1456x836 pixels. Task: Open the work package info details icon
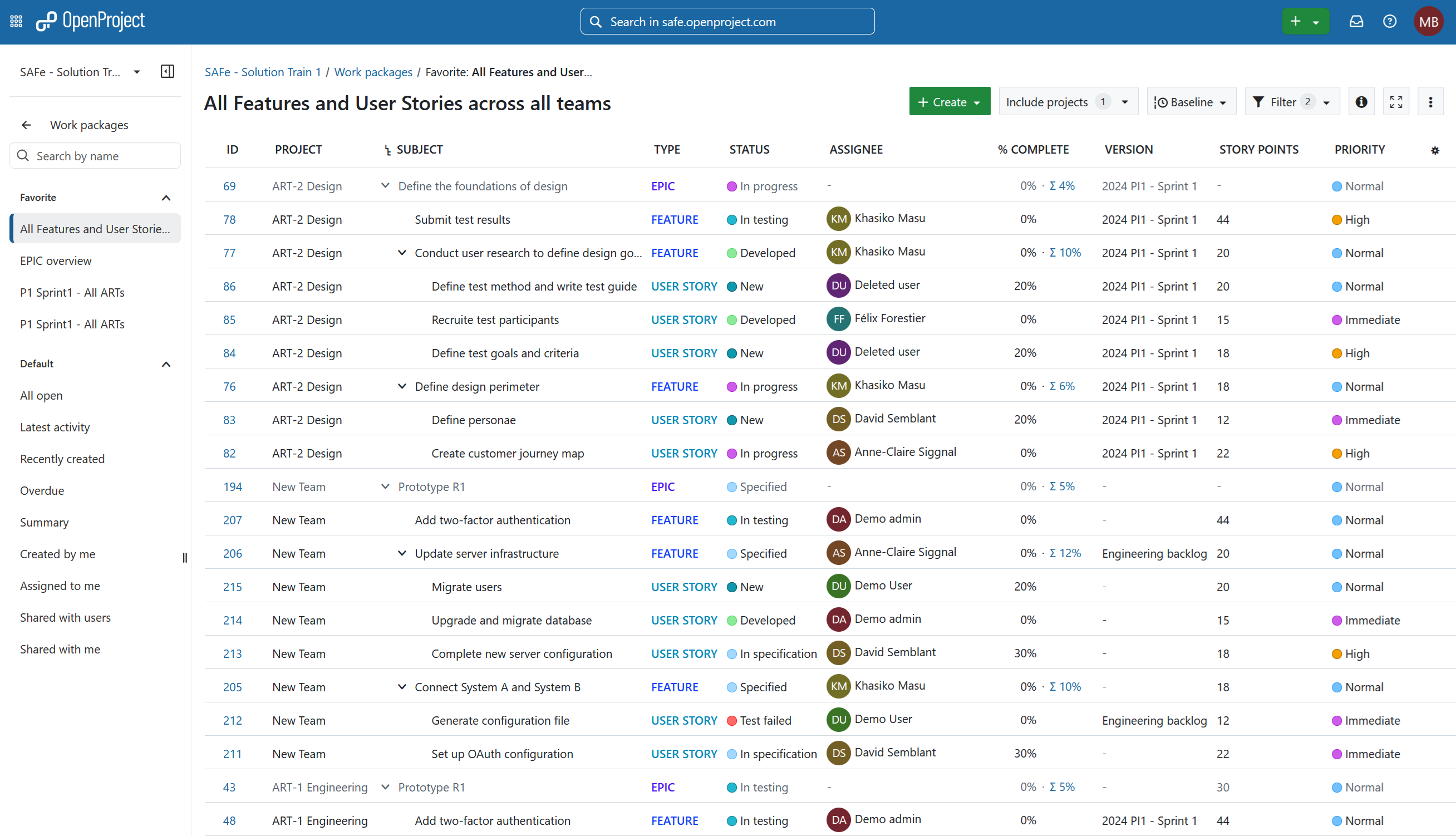tap(1361, 102)
